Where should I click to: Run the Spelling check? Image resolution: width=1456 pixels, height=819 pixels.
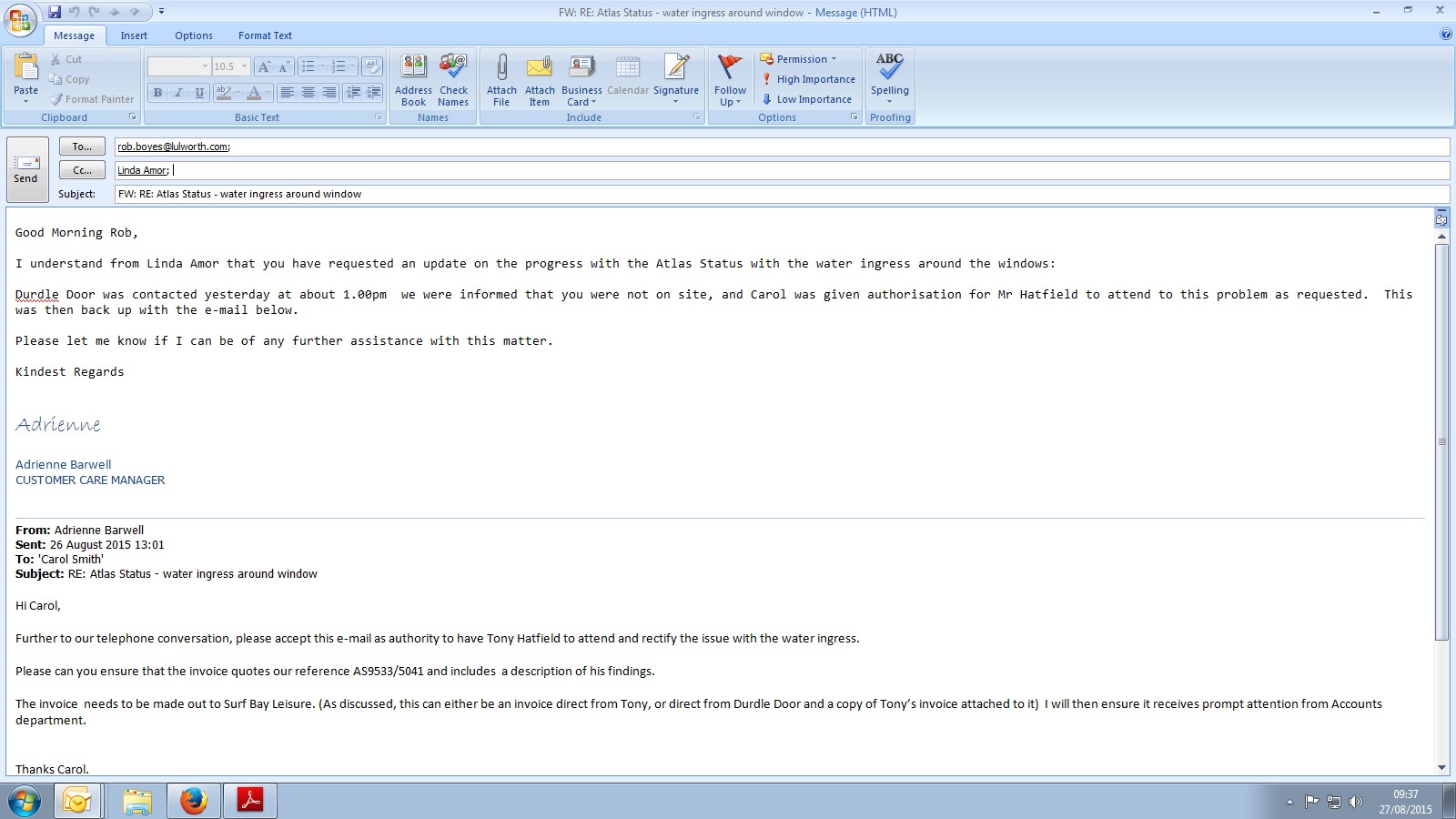(x=890, y=80)
